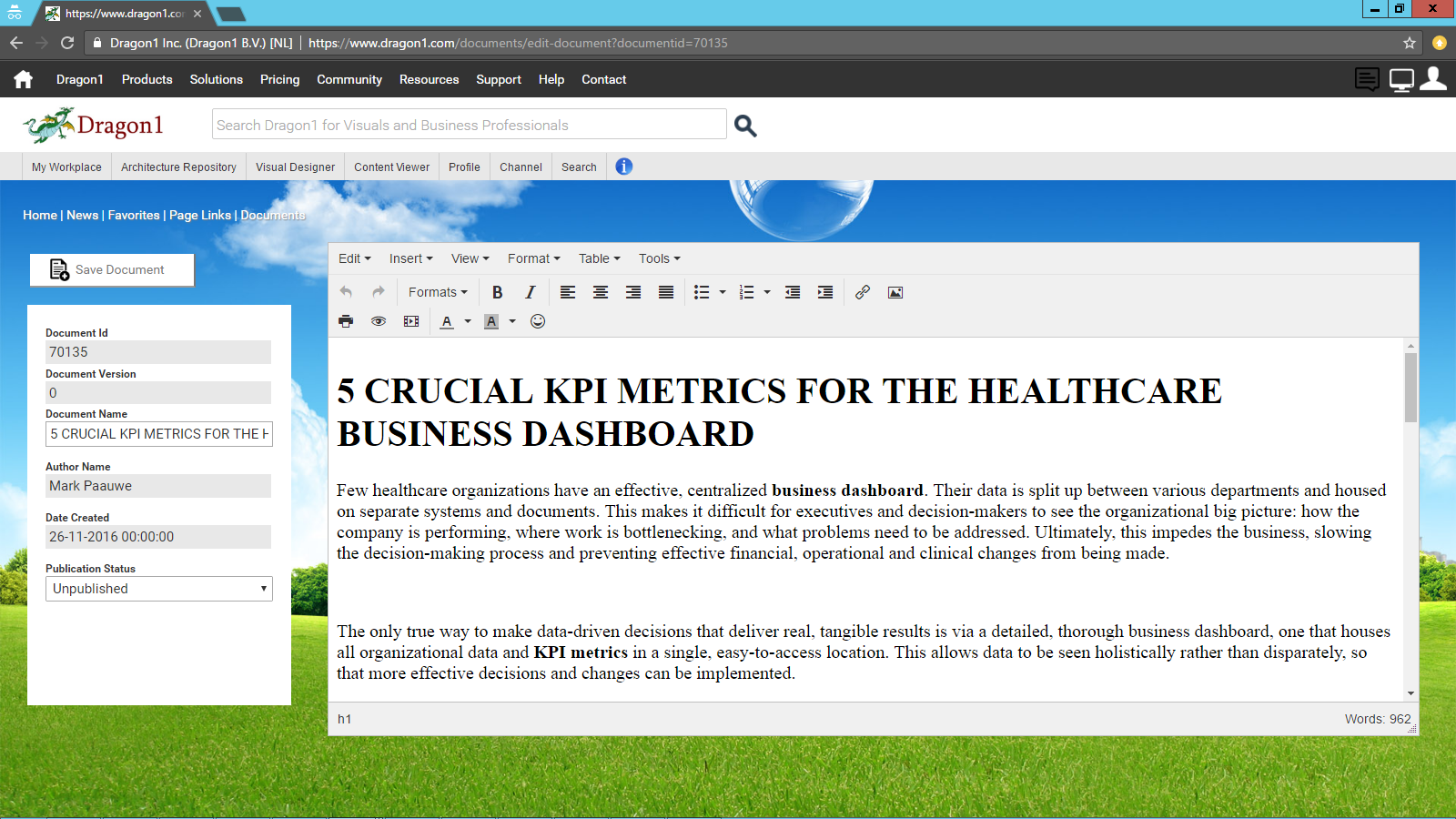Toggle italic formatting
Screen dimensions: 1456x819
[530, 292]
